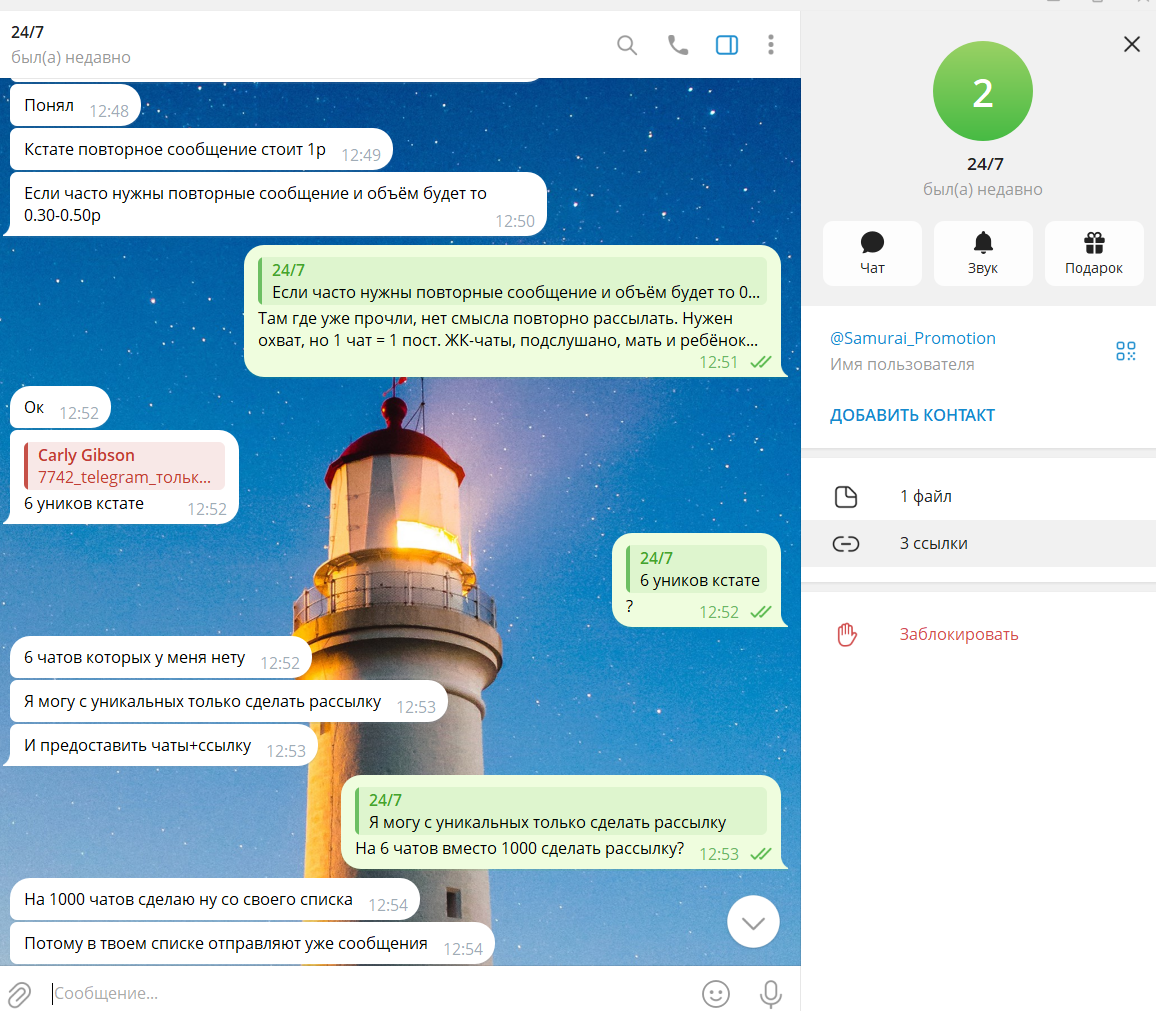Expand the 3 ссылки shared links section
The height and width of the screenshot is (1011, 1156).
tap(978, 543)
